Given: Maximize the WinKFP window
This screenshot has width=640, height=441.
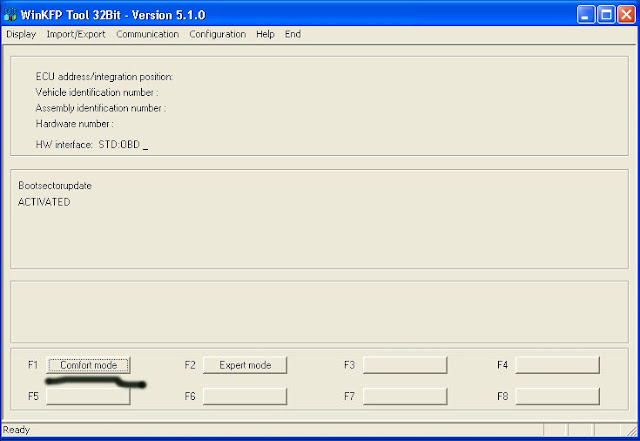Looking at the screenshot, I should [606, 15].
